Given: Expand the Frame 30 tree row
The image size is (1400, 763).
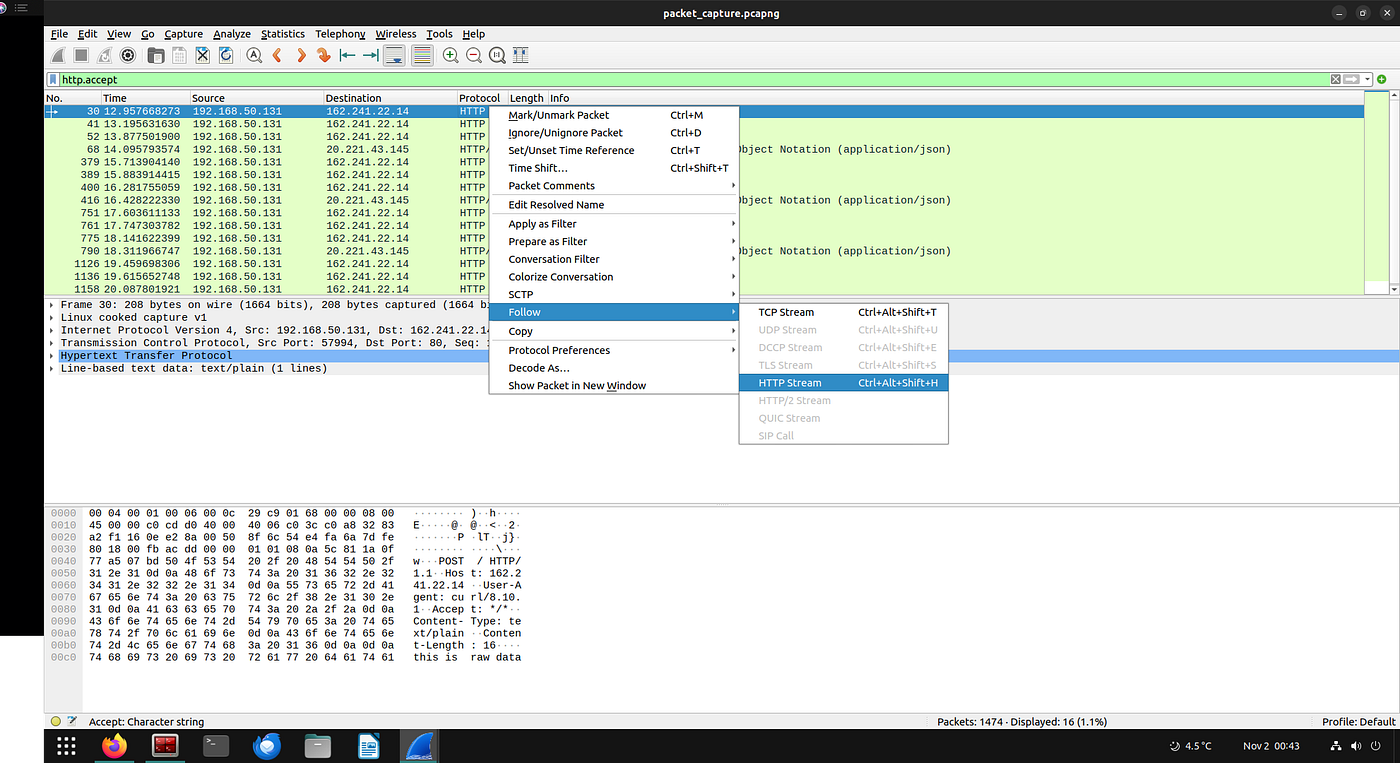Looking at the screenshot, I should pyautogui.click(x=52, y=305).
